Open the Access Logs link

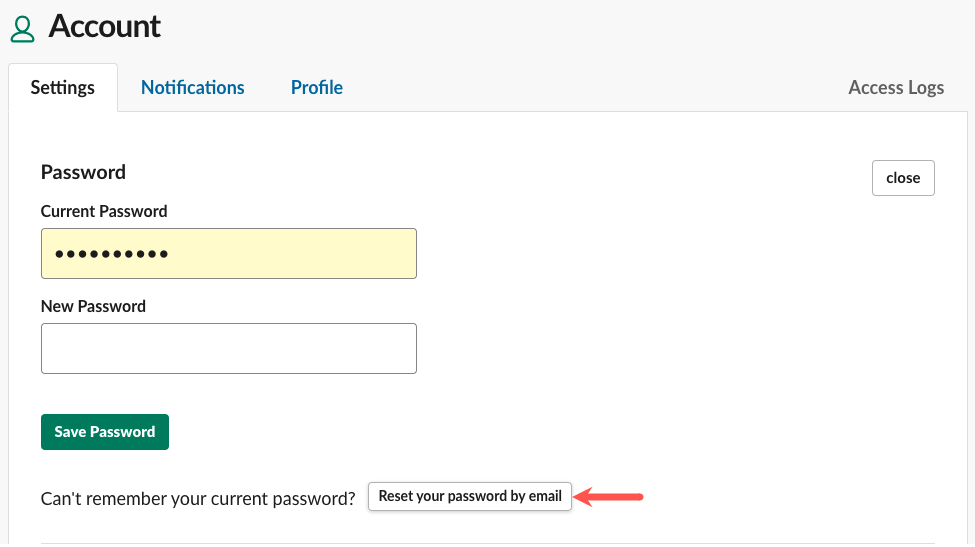point(895,88)
